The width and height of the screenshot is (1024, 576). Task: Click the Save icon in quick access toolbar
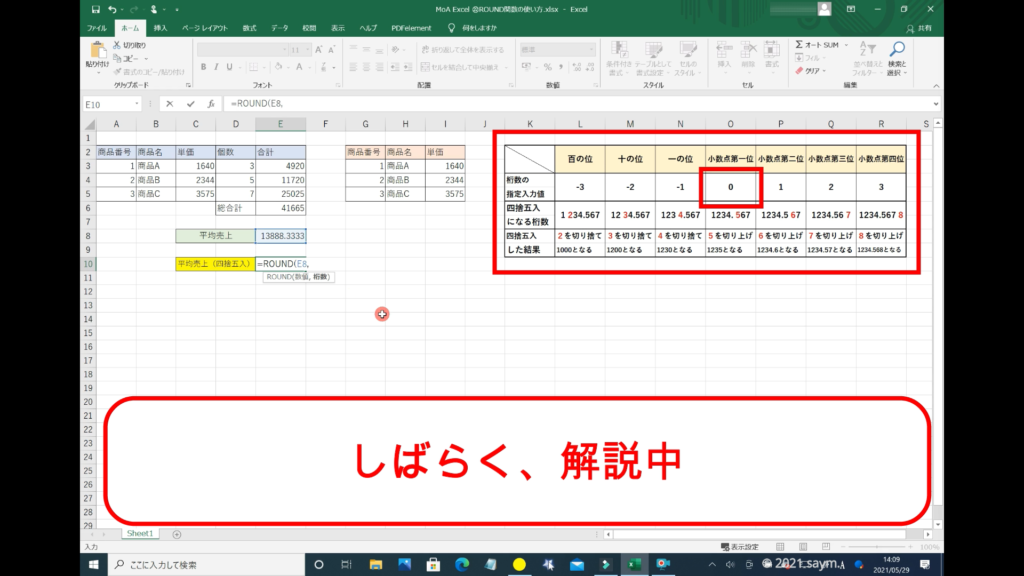[94, 9]
